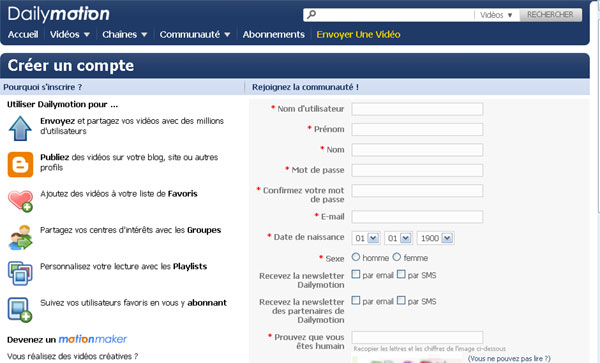Click 'Vous ne pouvez pas lire ?' link

[x=509, y=359]
